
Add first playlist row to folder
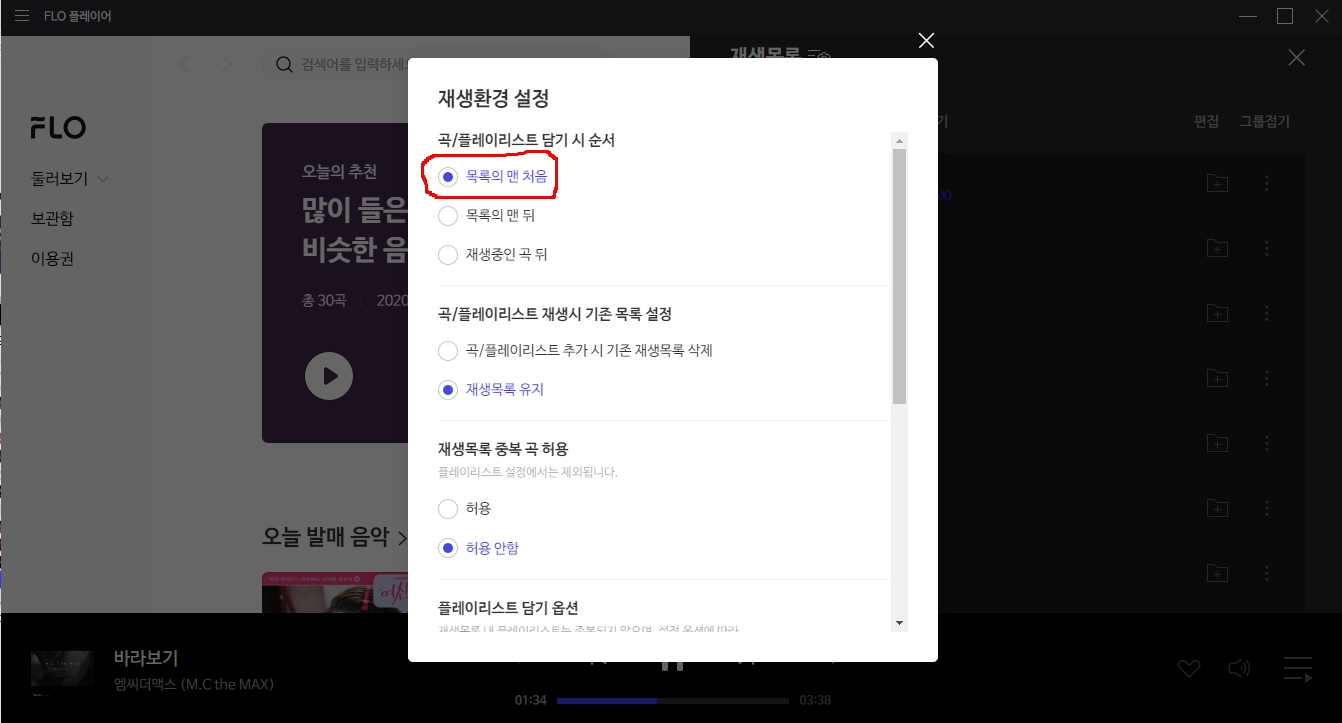(x=1217, y=183)
